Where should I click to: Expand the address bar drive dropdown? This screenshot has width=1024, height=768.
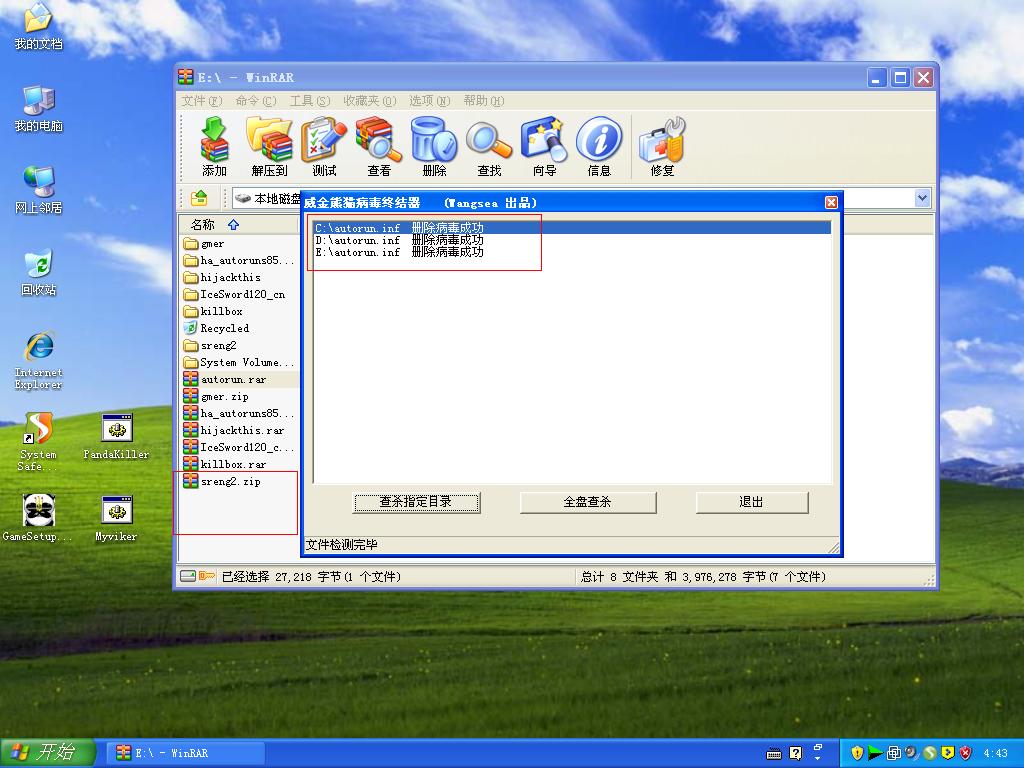(922, 198)
